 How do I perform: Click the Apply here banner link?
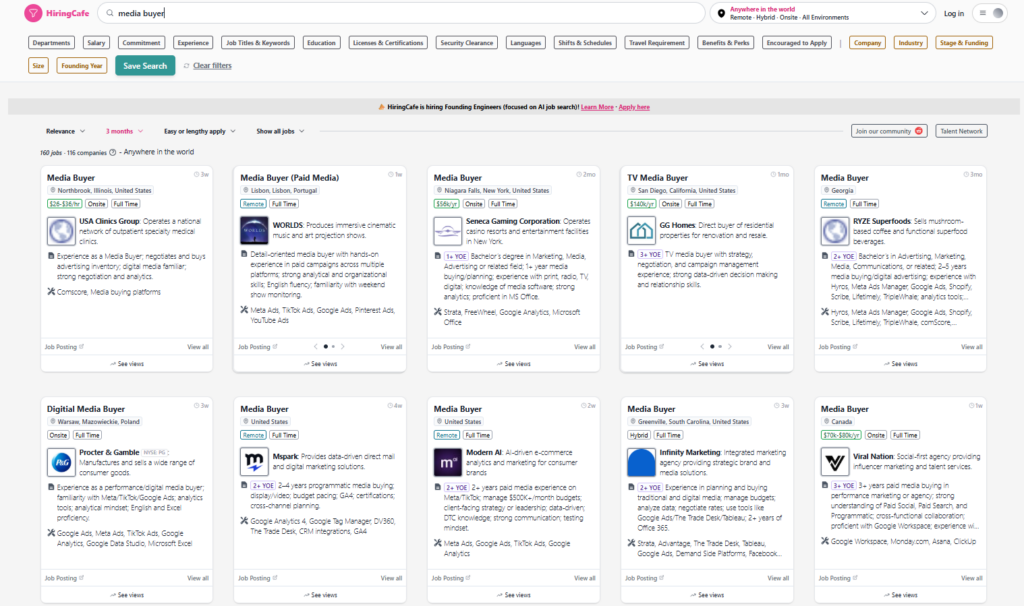pyautogui.click(x=634, y=107)
